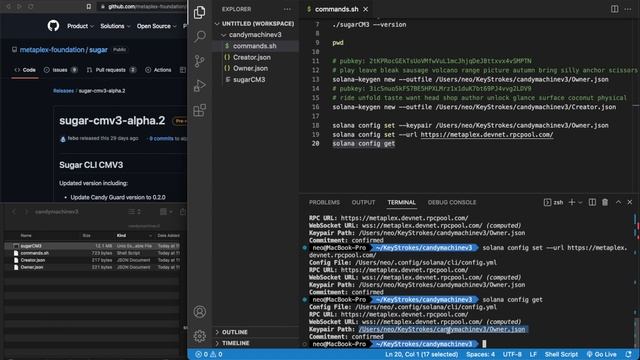Open commands.sh in the Explorer tree
This screenshot has height=360, width=640.
(255, 46)
